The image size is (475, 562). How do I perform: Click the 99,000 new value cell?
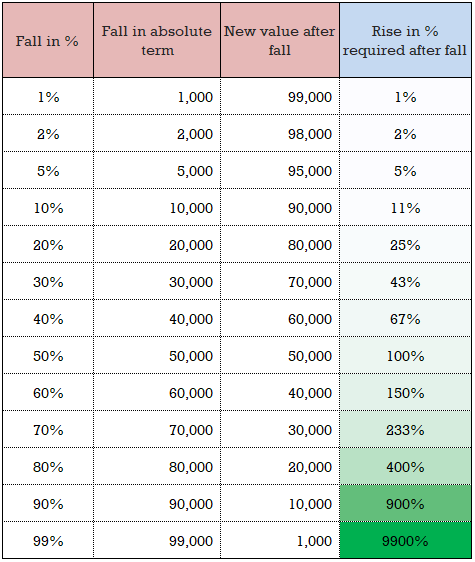pyautogui.click(x=280, y=96)
